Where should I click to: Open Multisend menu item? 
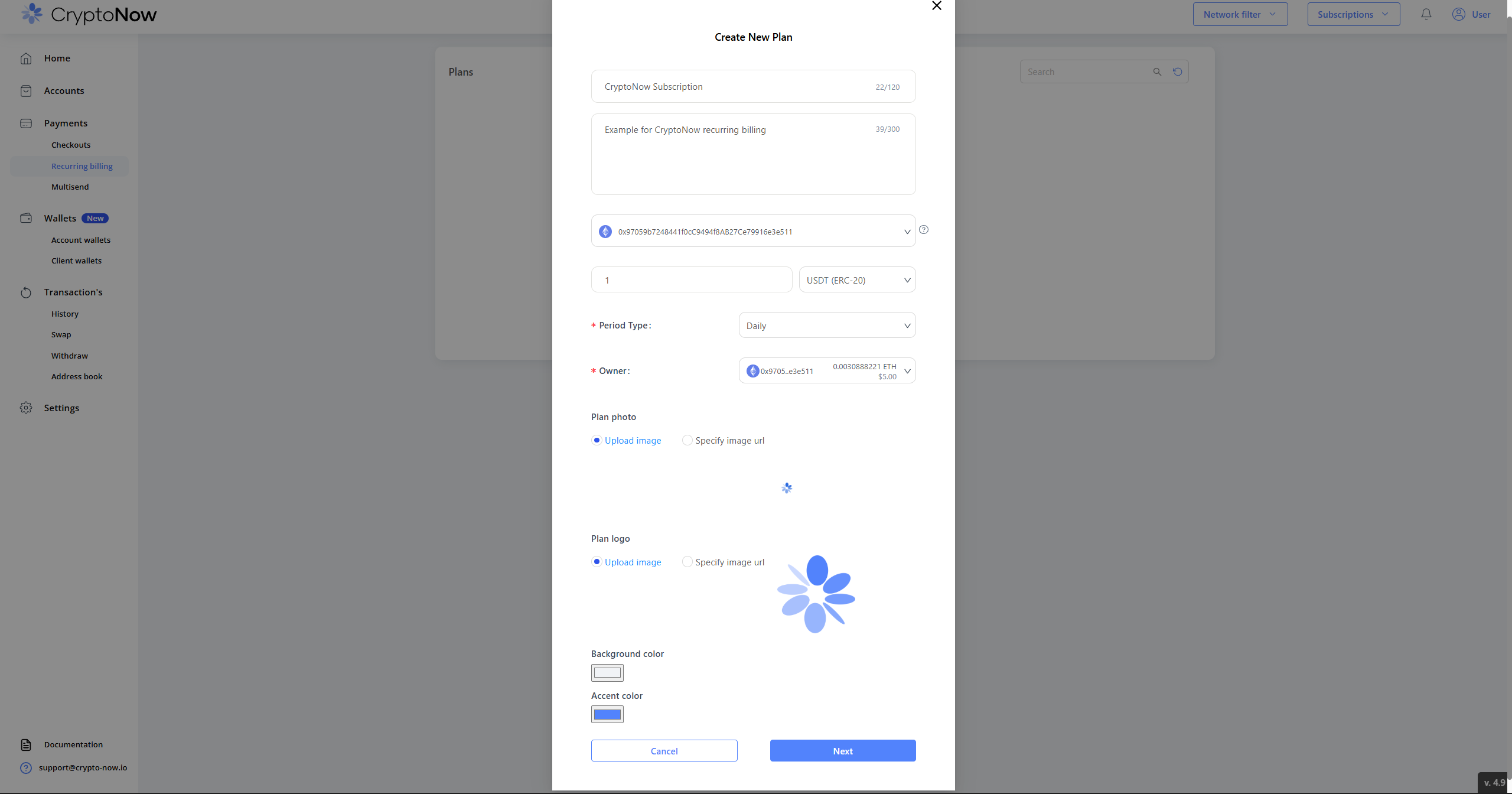[70, 187]
